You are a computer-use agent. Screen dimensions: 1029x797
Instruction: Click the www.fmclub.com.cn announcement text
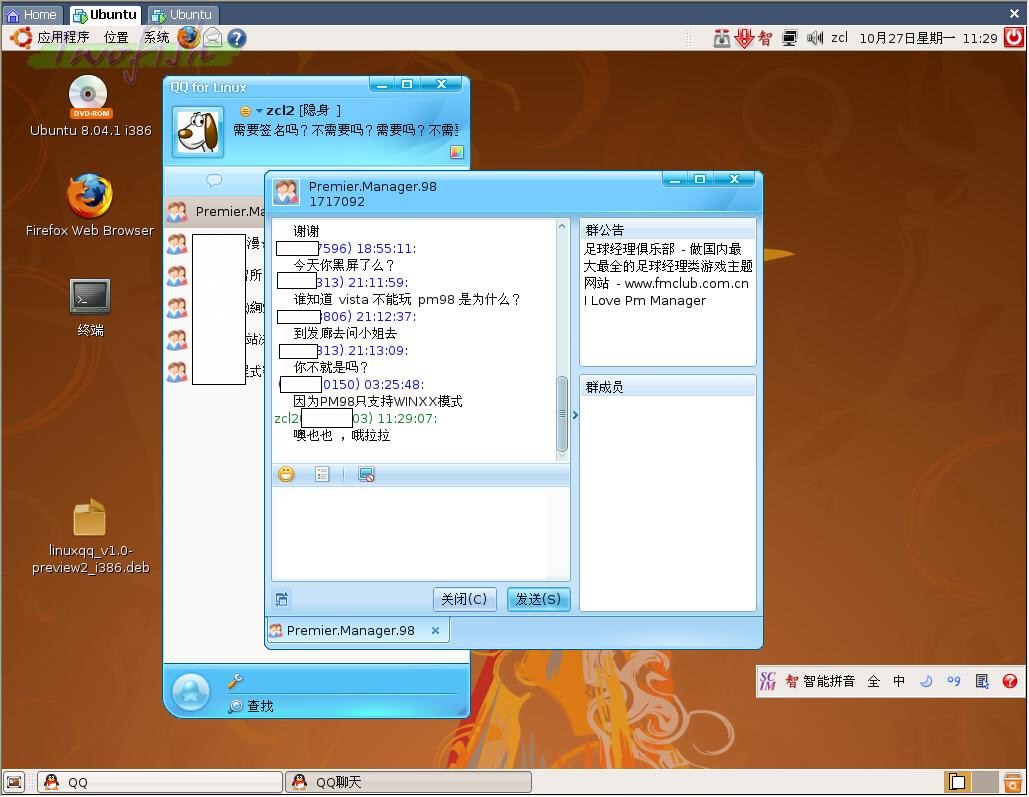tap(686, 284)
